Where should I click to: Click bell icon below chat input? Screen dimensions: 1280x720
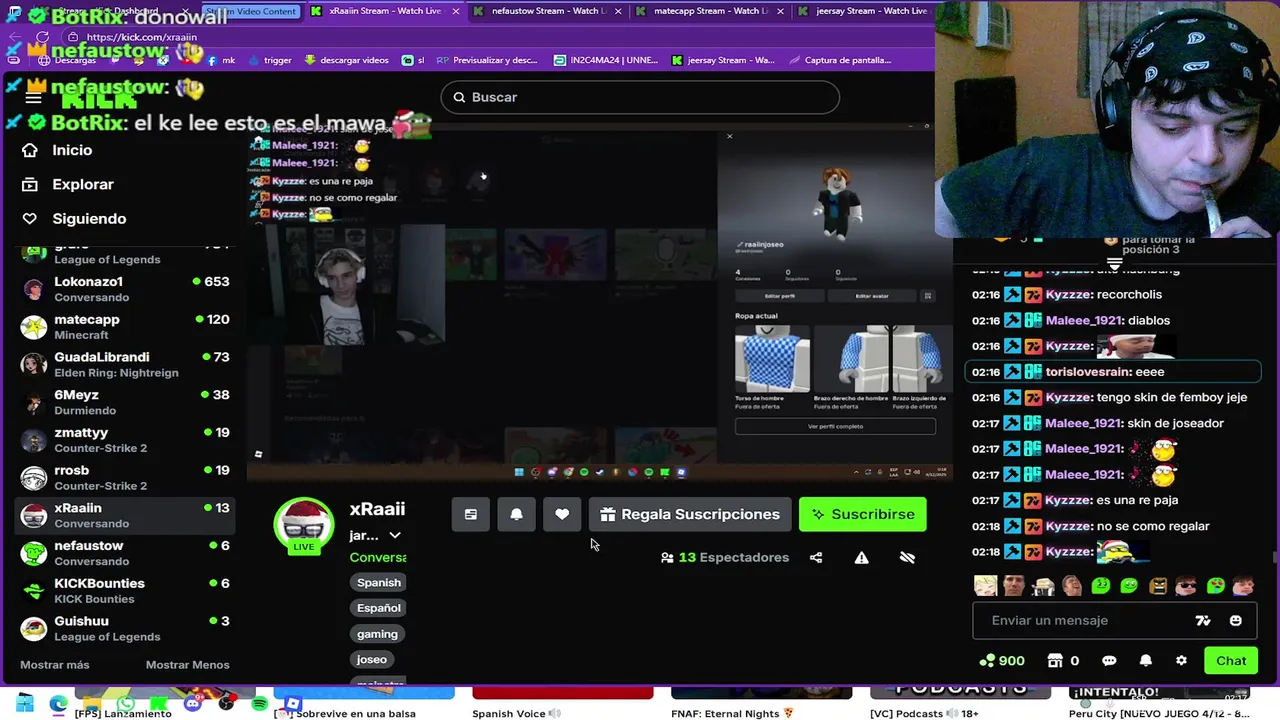pos(1145,660)
